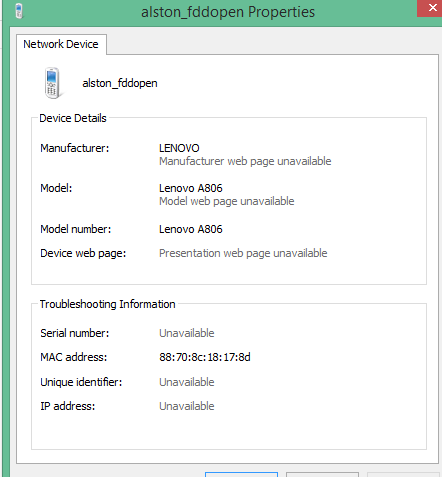This screenshot has width=442, height=477.
Task: Click the Device Details group heading
Action: pyautogui.click(x=73, y=118)
